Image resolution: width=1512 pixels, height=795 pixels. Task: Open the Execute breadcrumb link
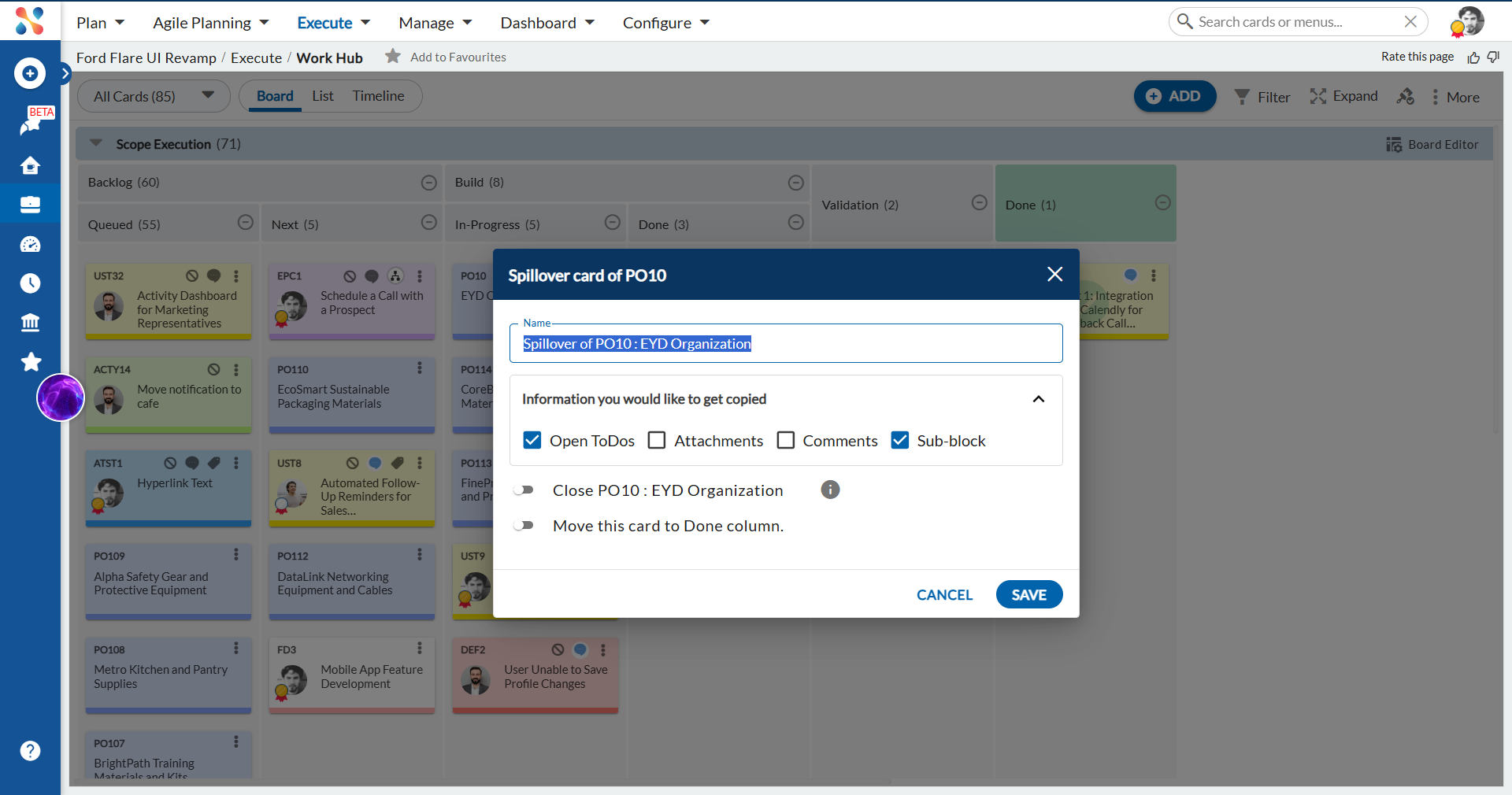(x=256, y=57)
